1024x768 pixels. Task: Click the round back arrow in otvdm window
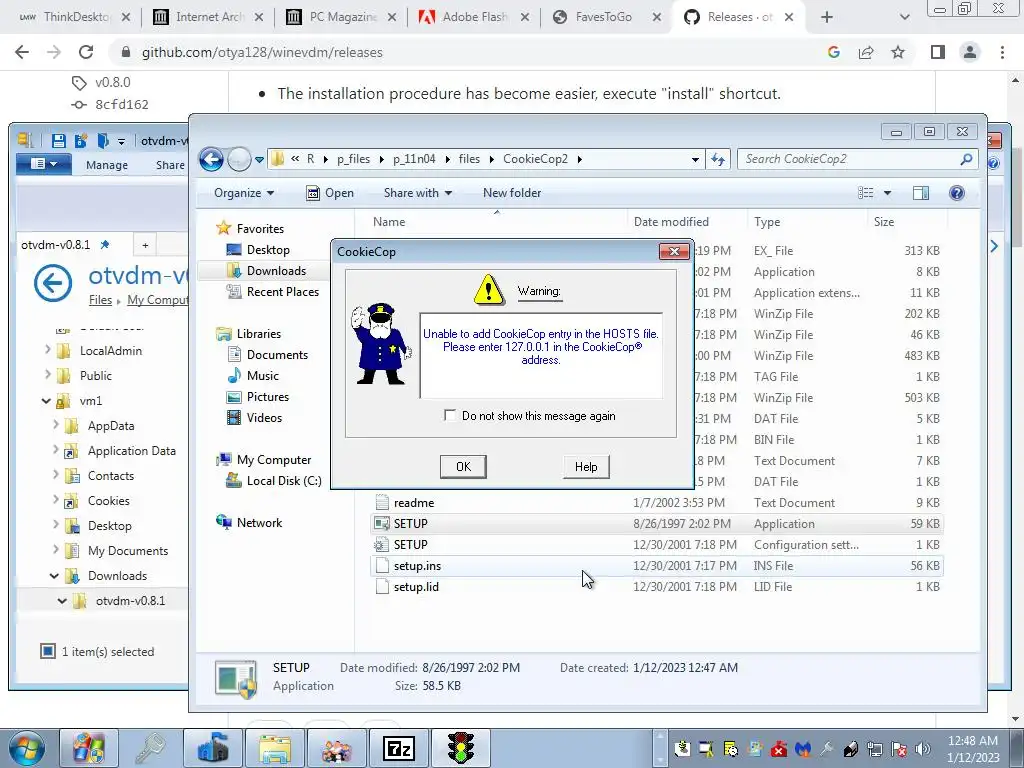click(x=53, y=283)
